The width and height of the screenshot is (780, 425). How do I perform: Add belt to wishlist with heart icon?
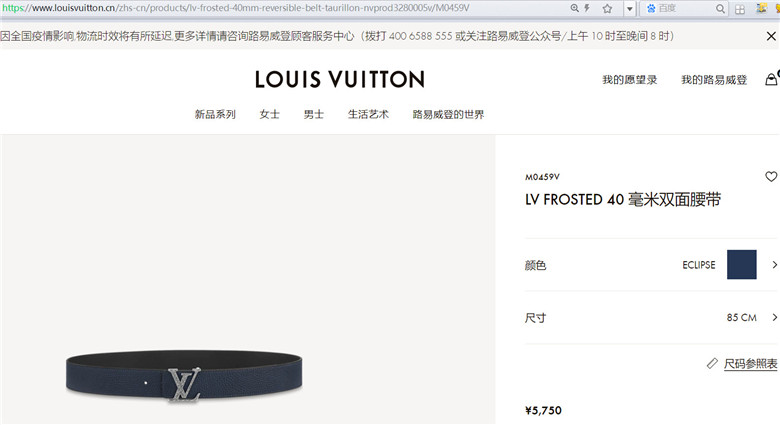click(771, 176)
